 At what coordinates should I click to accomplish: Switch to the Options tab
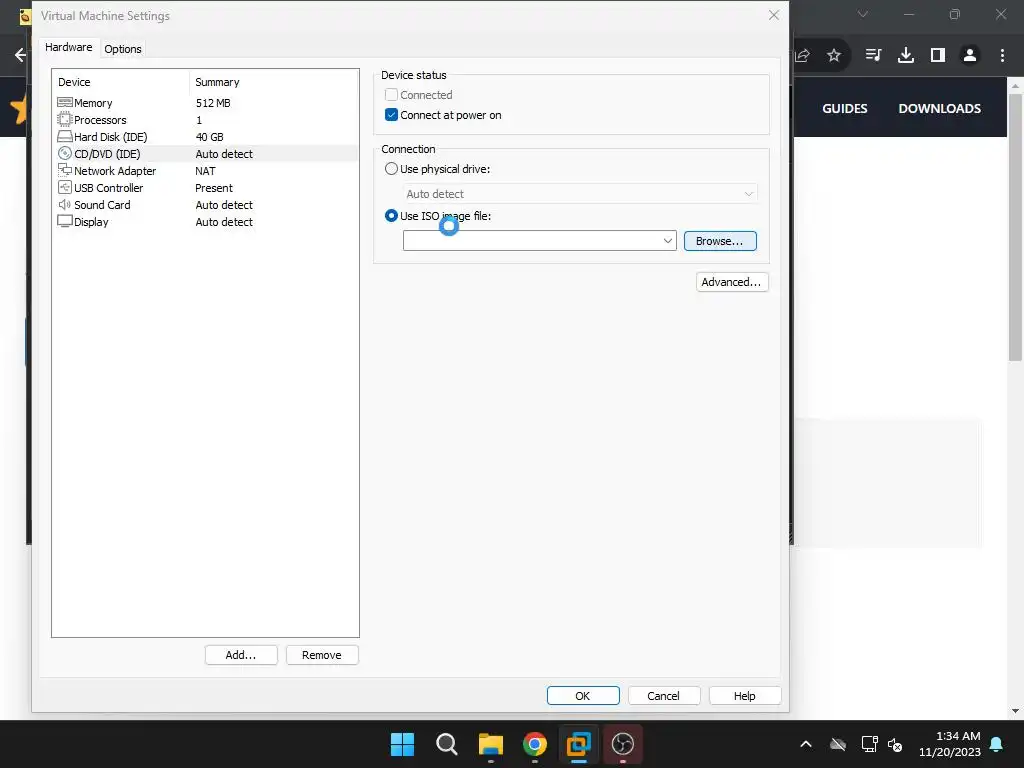pyautogui.click(x=123, y=49)
